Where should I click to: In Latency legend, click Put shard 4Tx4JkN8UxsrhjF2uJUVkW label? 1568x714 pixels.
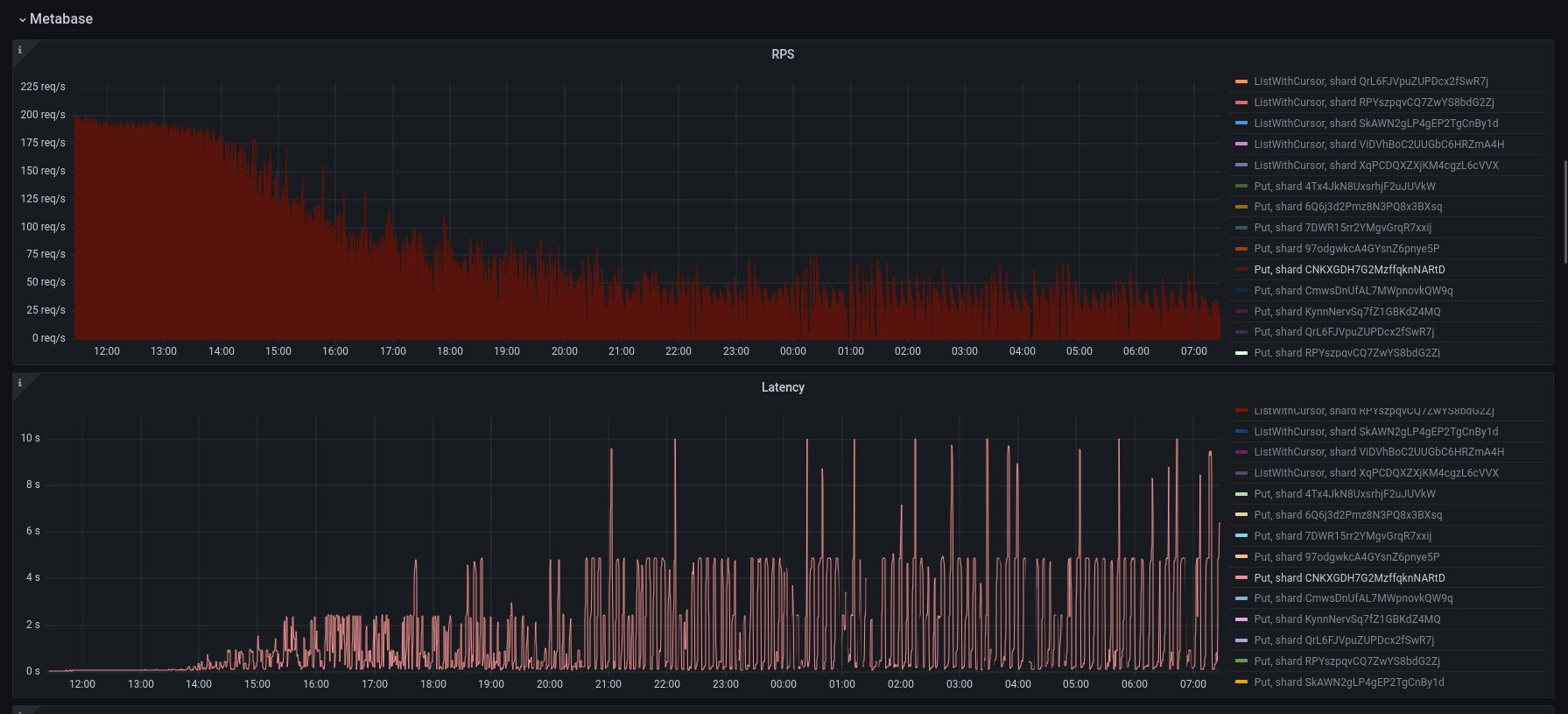[x=1344, y=494]
